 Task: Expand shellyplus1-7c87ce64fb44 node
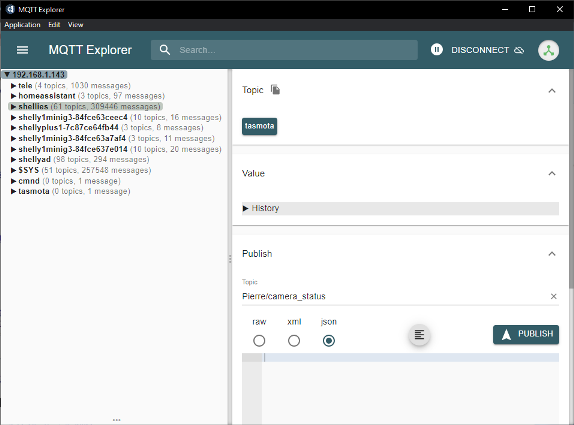click(x=14, y=128)
